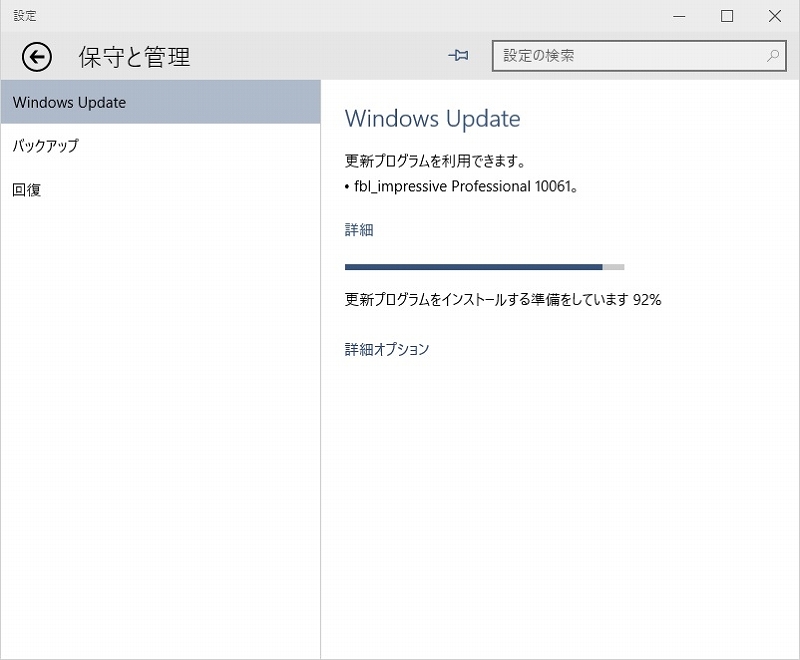800x660 pixels.
Task: Click the 92% installation status text
Action: [x=503, y=299]
